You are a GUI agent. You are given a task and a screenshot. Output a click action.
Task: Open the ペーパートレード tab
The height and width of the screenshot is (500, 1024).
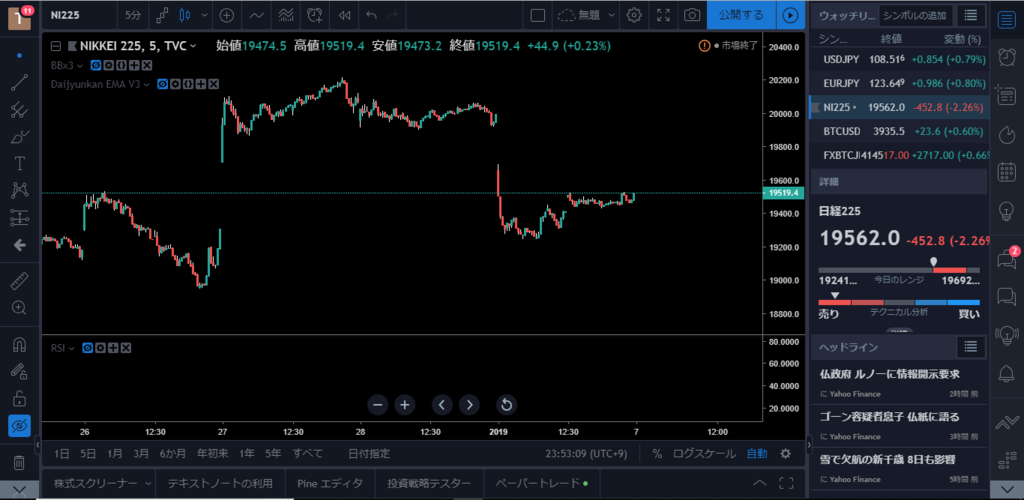(x=541, y=484)
